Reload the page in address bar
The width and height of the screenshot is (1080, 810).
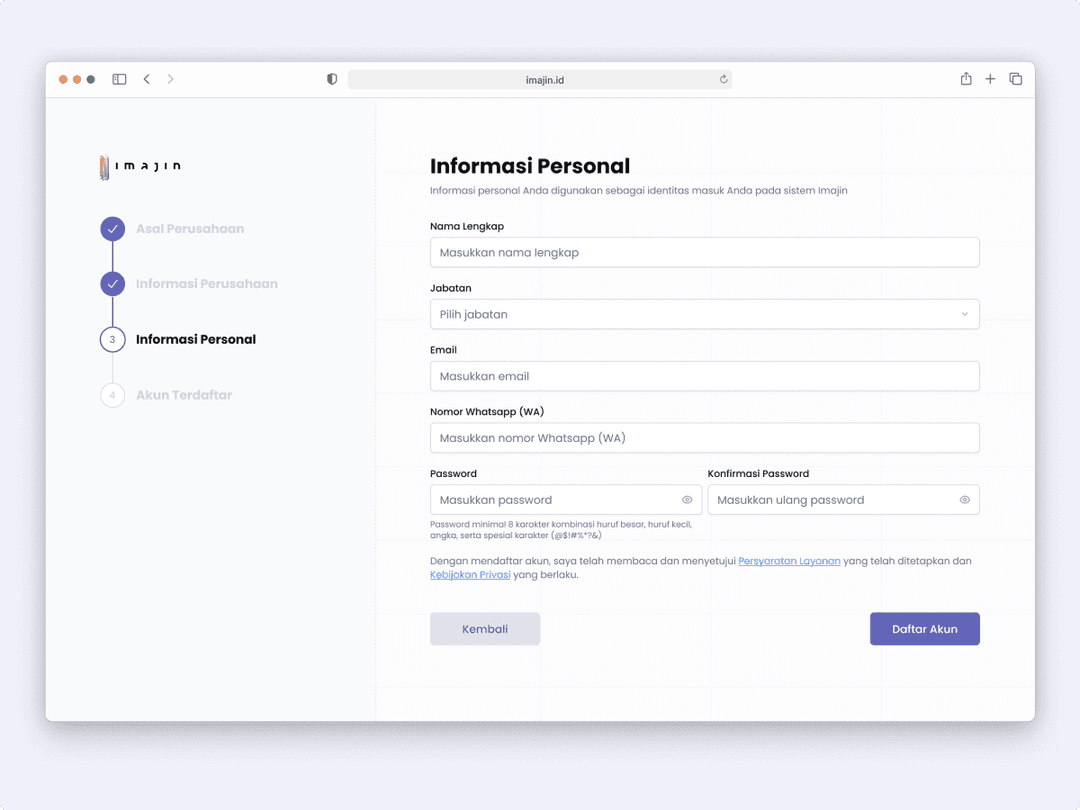[x=723, y=79]
